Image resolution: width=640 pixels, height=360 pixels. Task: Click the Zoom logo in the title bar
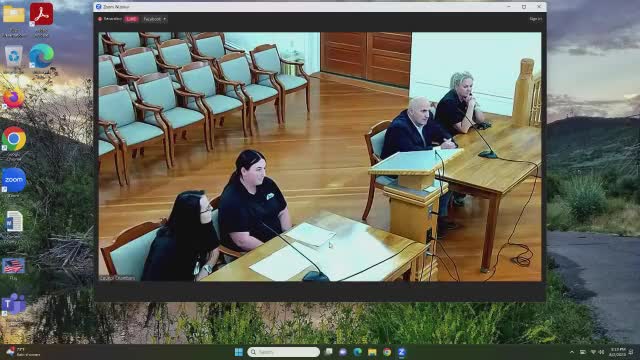pyautogui.click(x=98, y=7)
